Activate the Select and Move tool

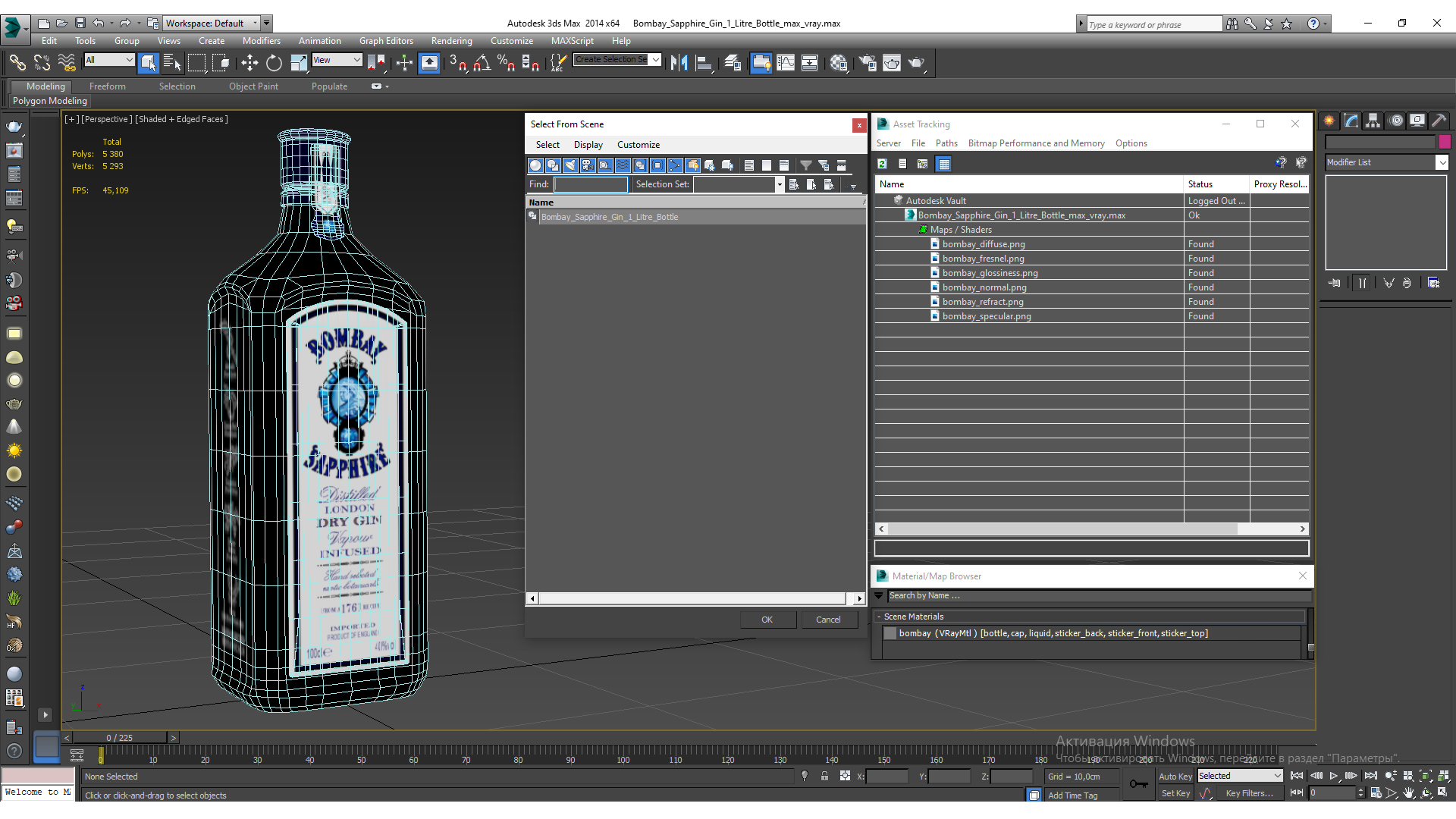(249, 63)
